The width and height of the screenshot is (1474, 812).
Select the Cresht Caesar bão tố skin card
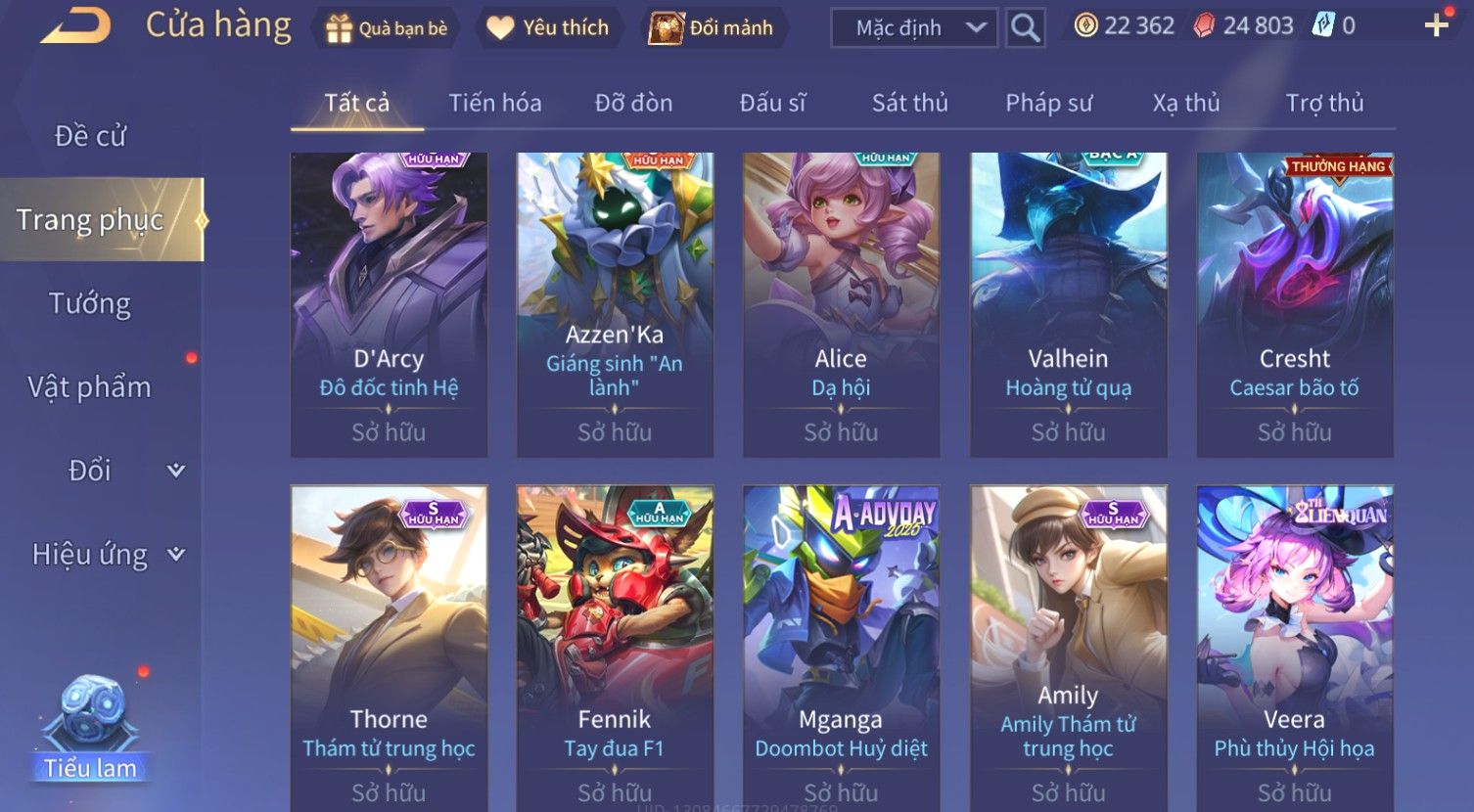point(1295,304)
